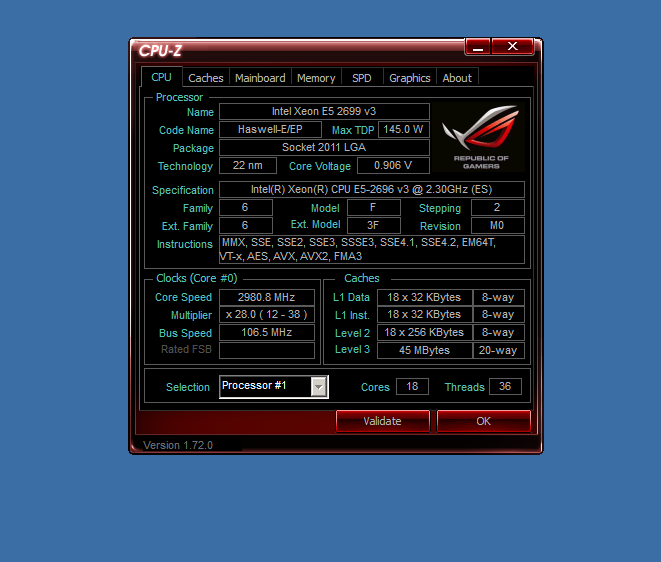Click the Ext. Family value '6'
661x562 pixels.
pyautogui.click(x=246, y=225)
